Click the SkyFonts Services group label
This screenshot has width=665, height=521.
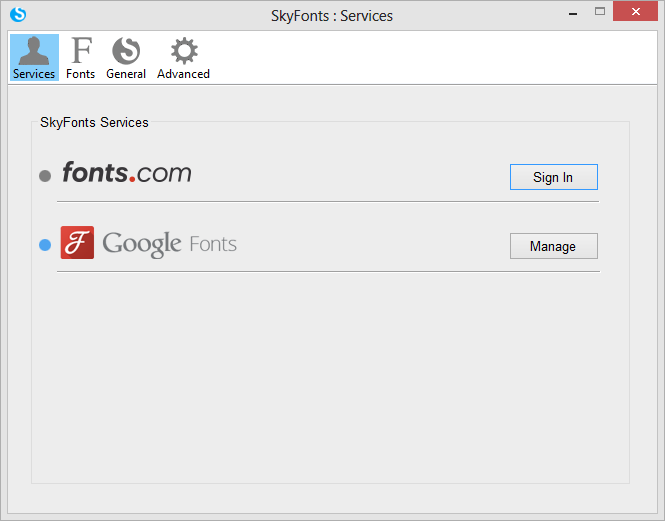coord(94,123)
